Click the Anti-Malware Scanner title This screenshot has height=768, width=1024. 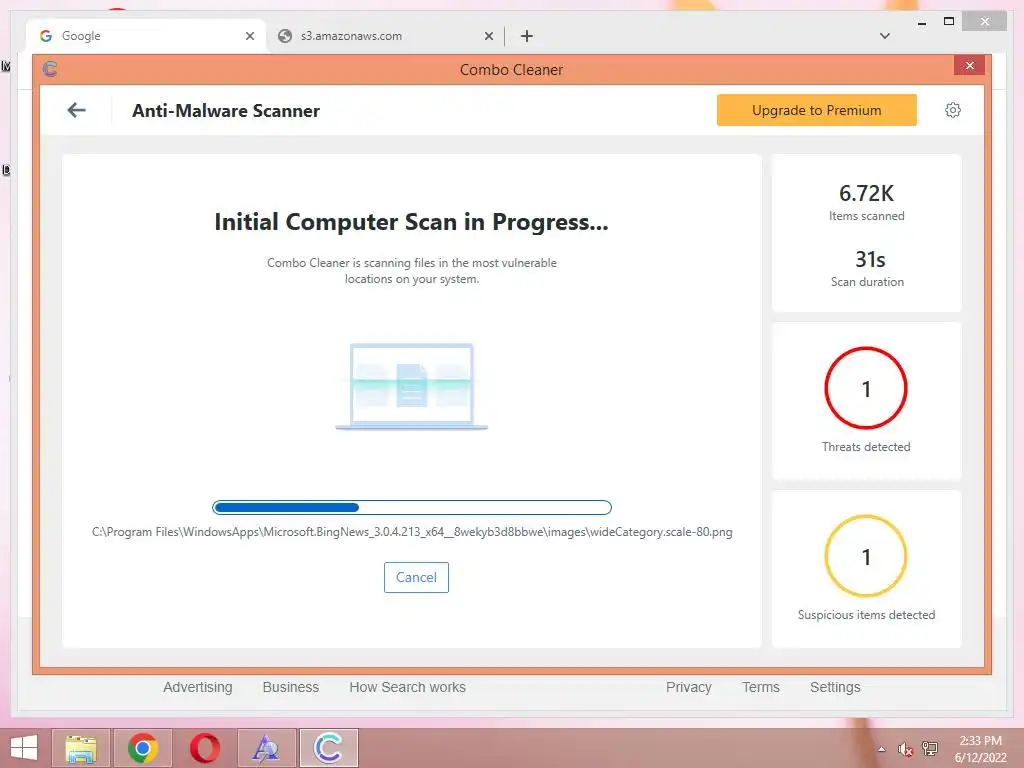[226, 110]
